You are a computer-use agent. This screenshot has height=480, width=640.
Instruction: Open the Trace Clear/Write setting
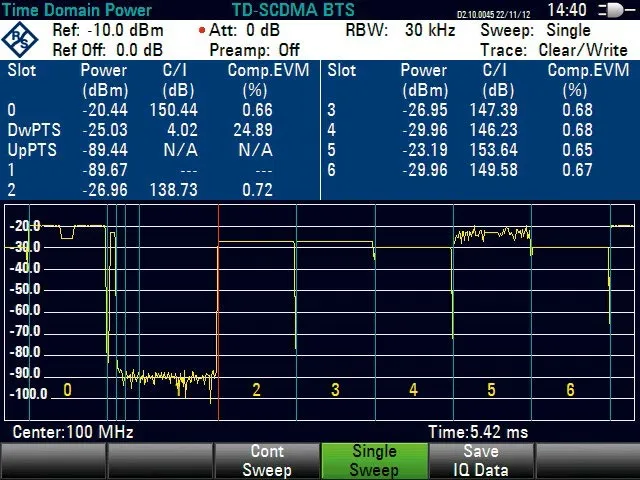coord(554,50)
